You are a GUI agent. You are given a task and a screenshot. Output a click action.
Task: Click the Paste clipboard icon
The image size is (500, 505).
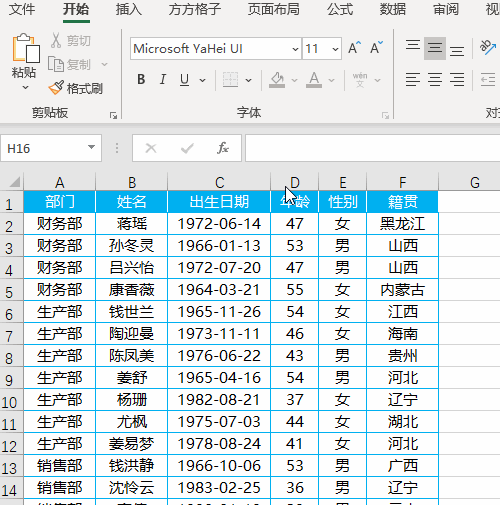click(x=26, y=49)
